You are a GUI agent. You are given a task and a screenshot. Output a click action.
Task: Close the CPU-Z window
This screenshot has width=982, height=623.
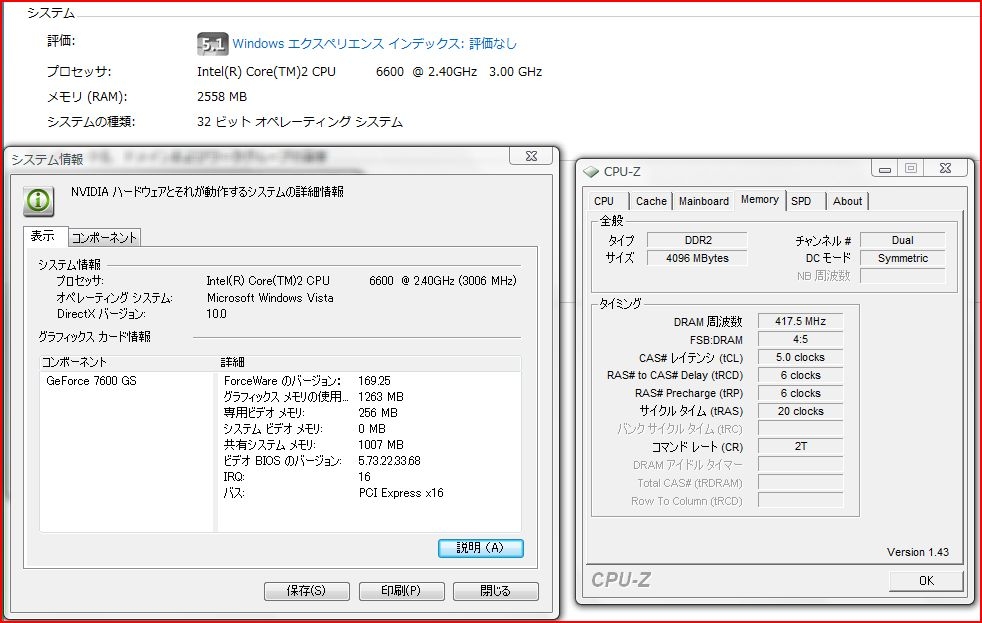point(945,168)
